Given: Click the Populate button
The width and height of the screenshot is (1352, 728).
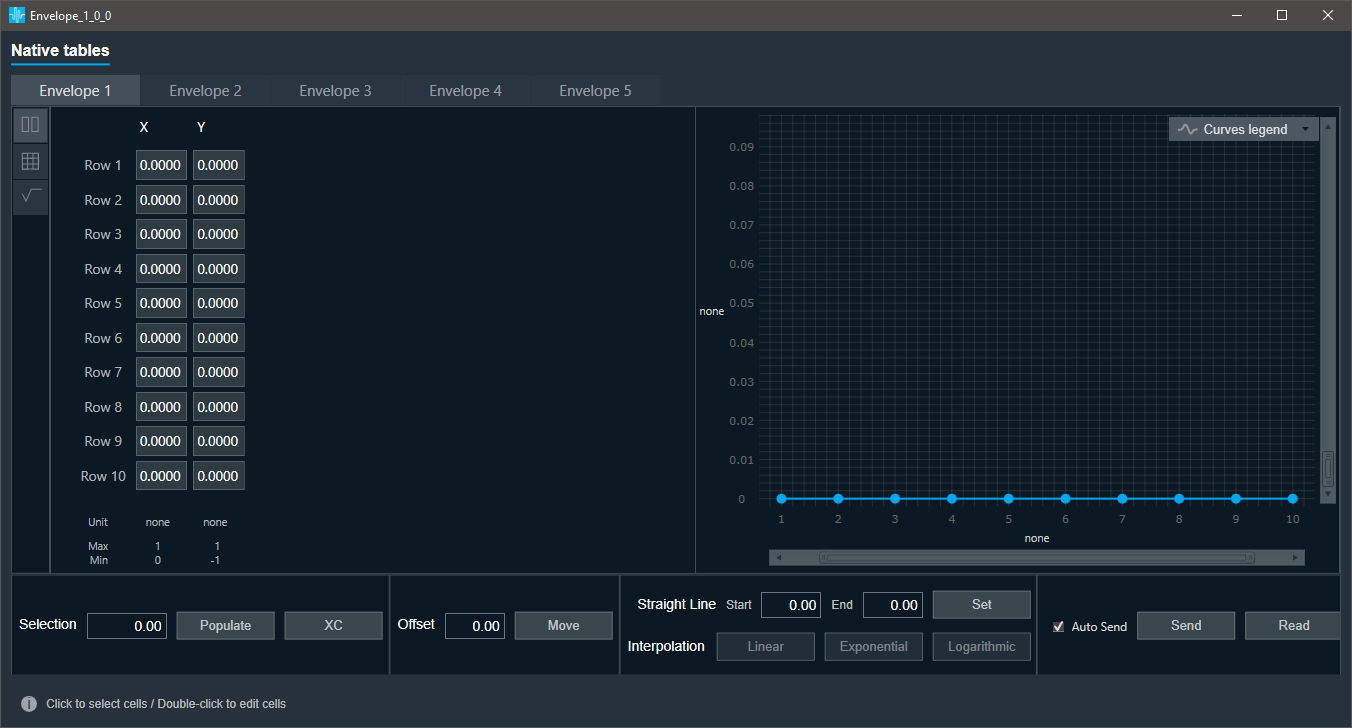Looking at the screenshot, I should tap(226, 625).
